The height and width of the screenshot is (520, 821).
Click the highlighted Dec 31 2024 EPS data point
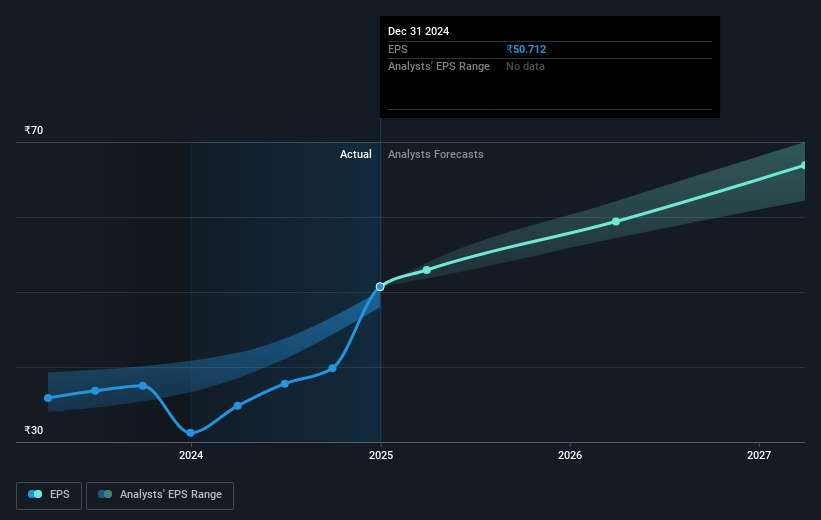(x=380, y=286)
